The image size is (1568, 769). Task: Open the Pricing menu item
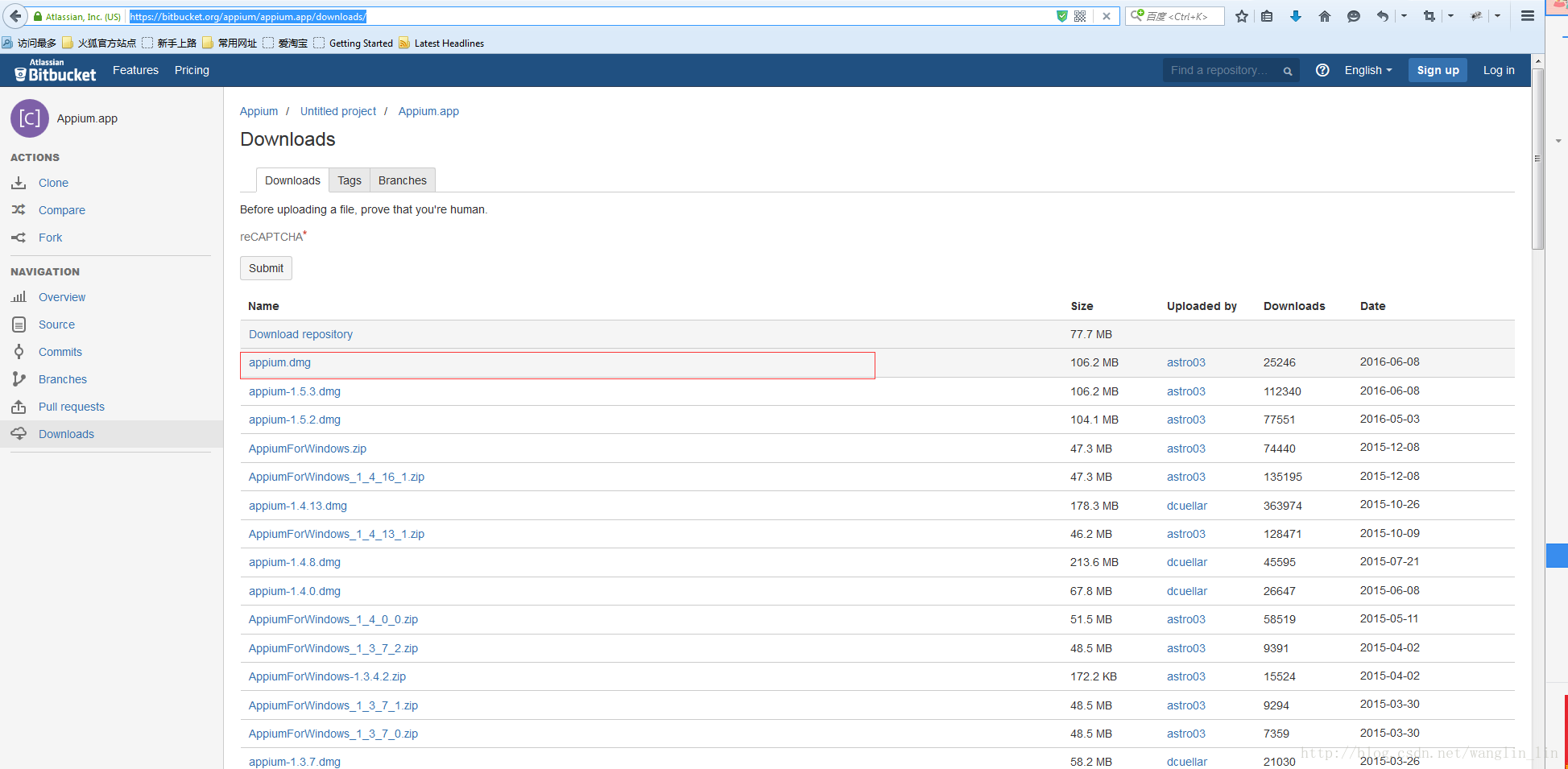(192, 70)
